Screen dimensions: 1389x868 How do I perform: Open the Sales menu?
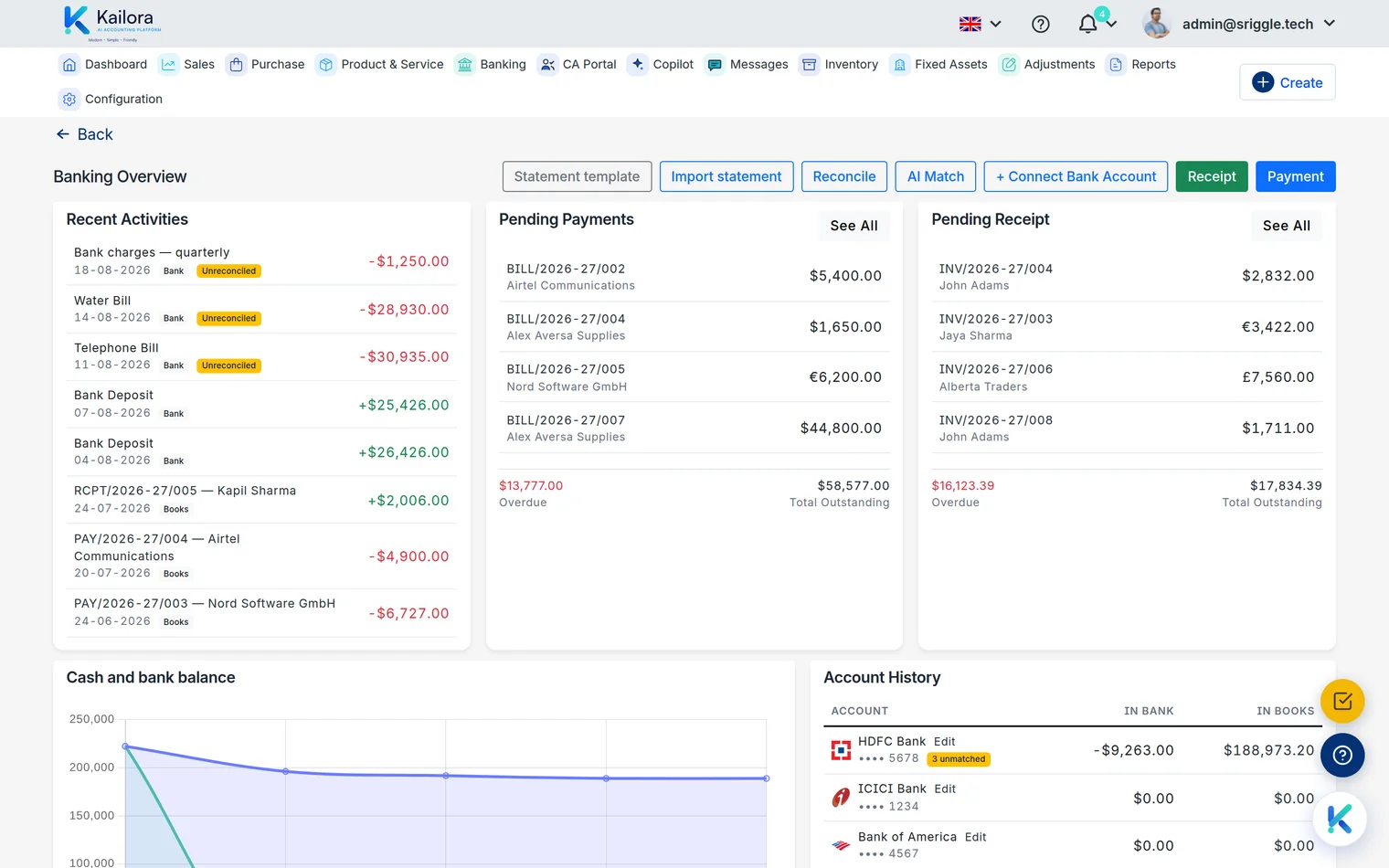pyautogui.click(x=187, y=65)
